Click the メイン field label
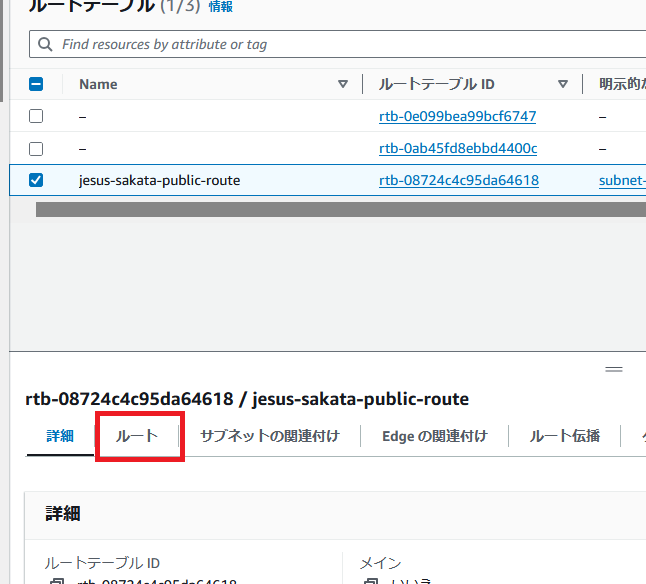 click(x=381, y=563)
